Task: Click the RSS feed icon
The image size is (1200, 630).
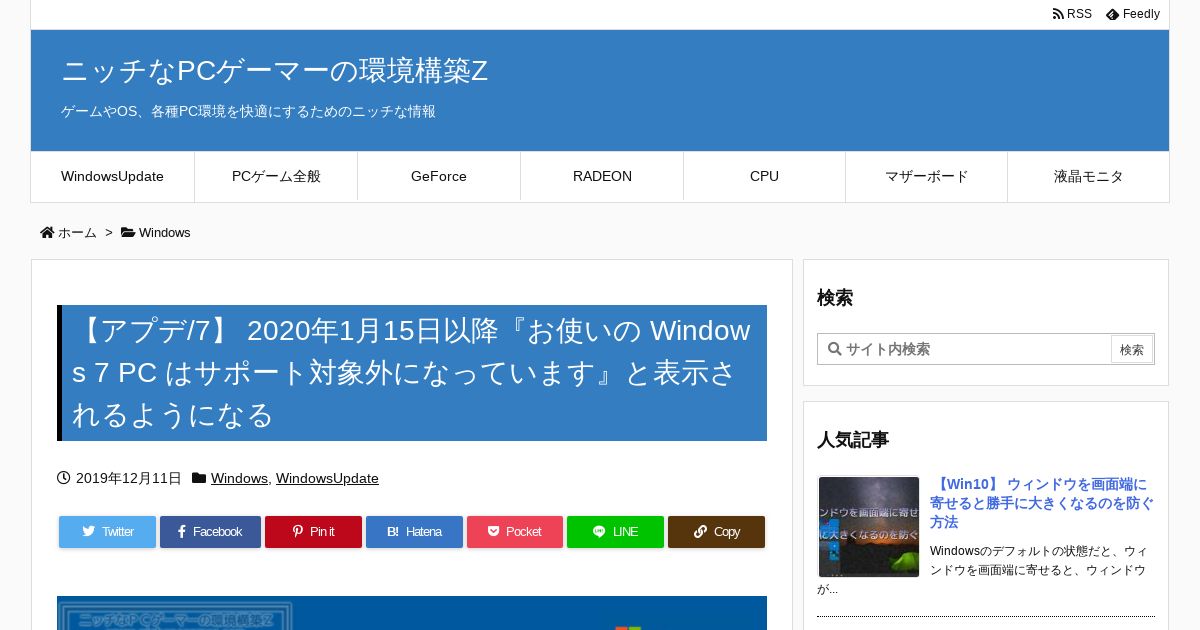Action: (x=1058, y=14)
